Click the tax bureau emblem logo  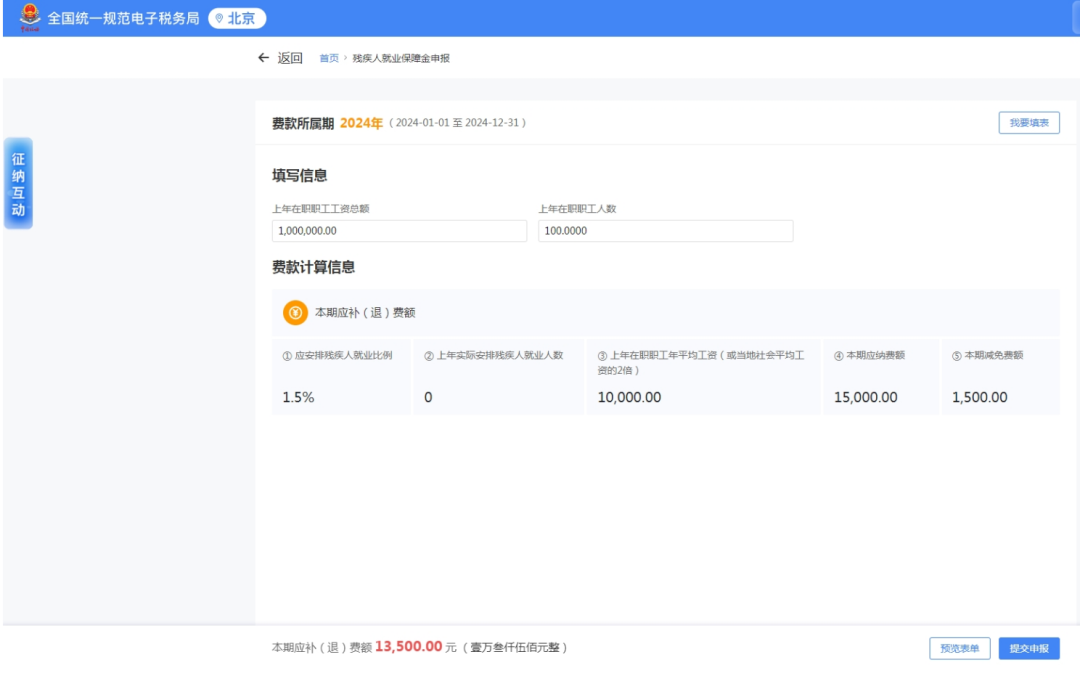coord(30,17)
